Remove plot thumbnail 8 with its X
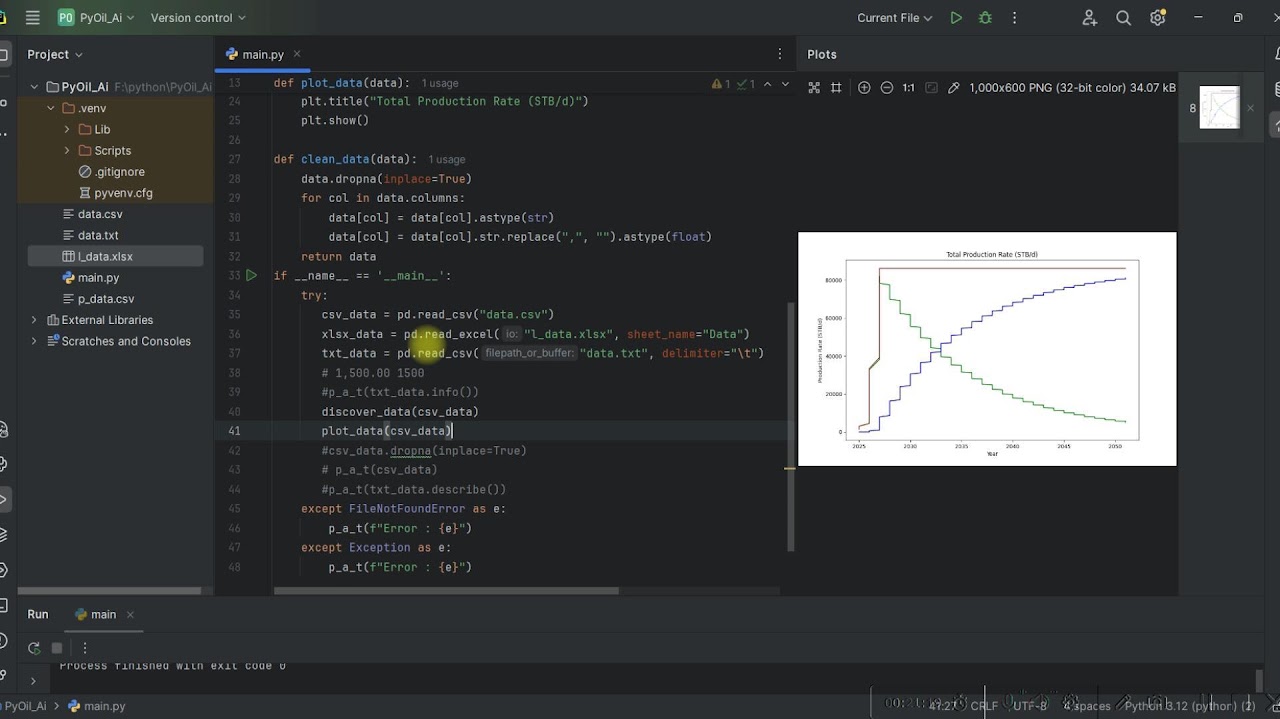 click(1250, 108)
